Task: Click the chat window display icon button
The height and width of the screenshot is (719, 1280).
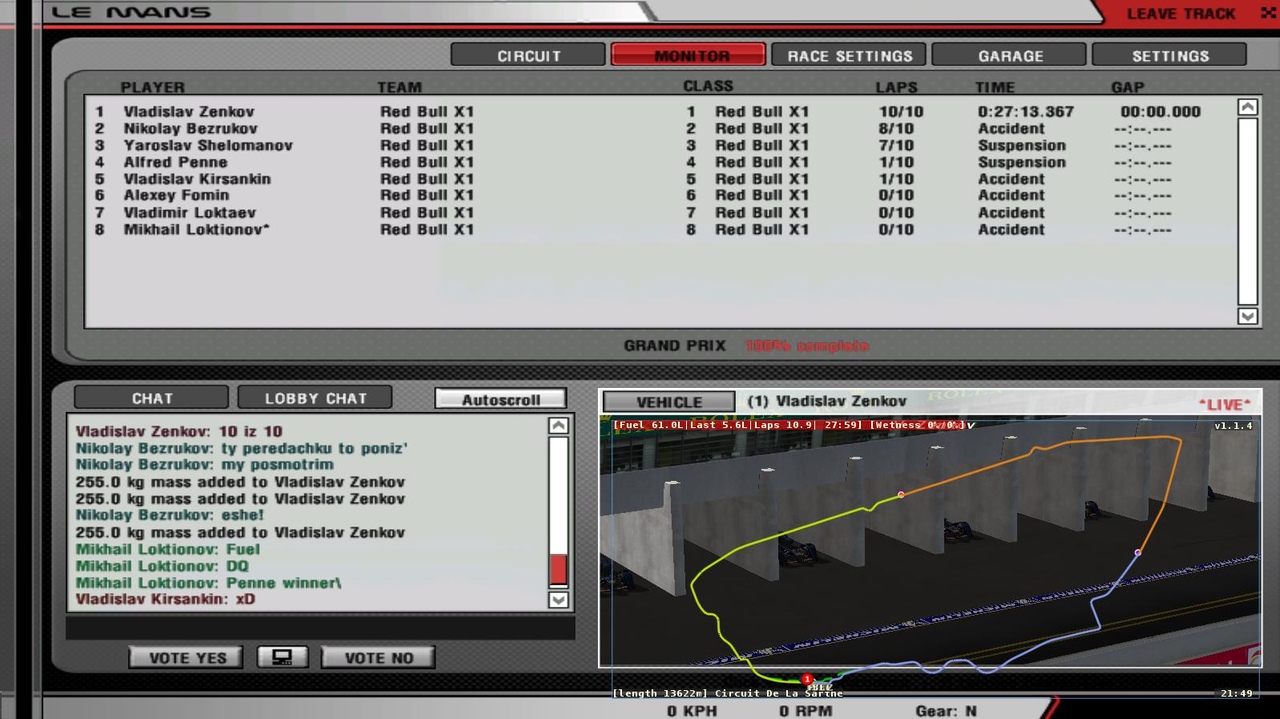Action: 282,657
